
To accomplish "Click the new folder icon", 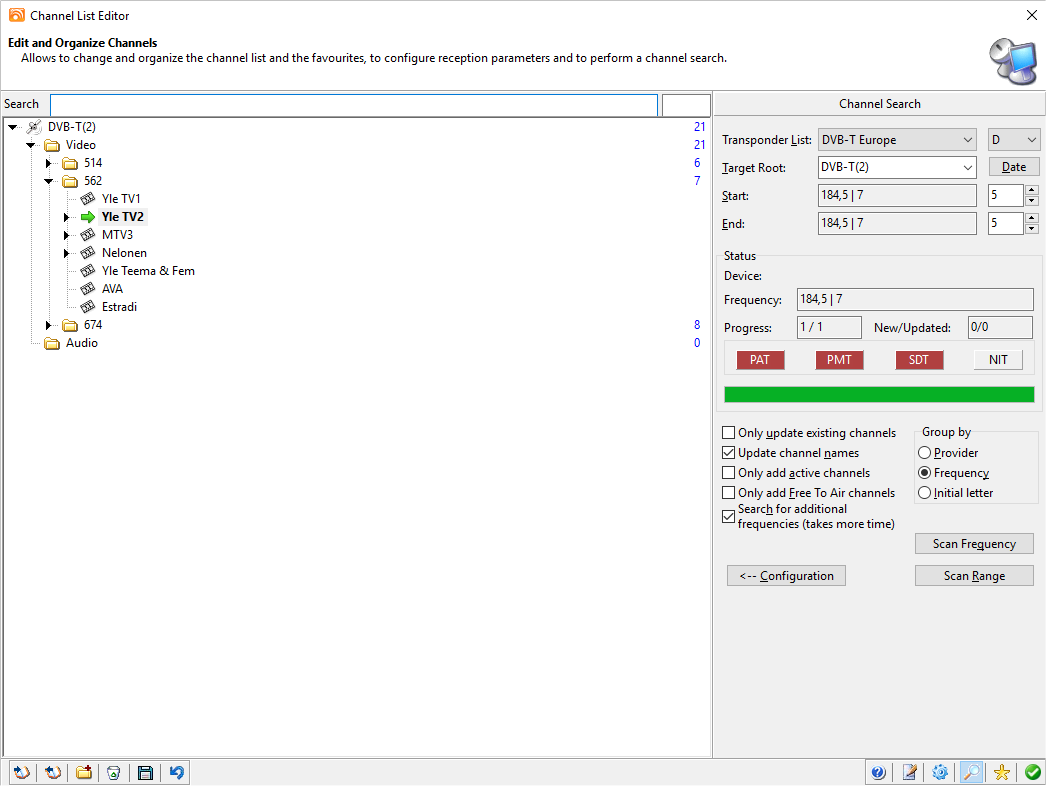I will (84, 772).
